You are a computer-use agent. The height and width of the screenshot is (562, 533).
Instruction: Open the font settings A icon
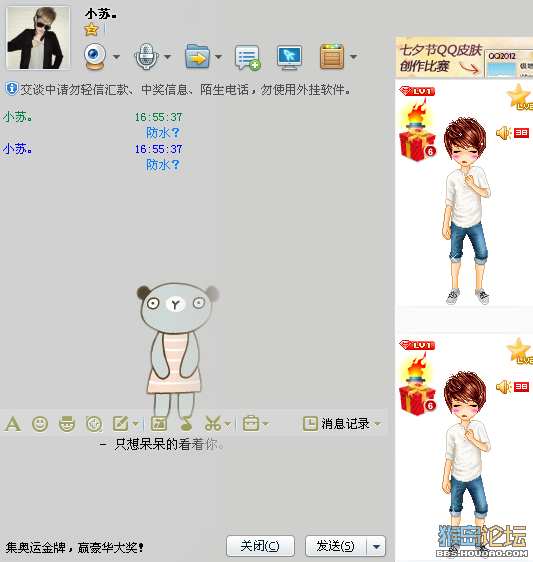point(13,424)
